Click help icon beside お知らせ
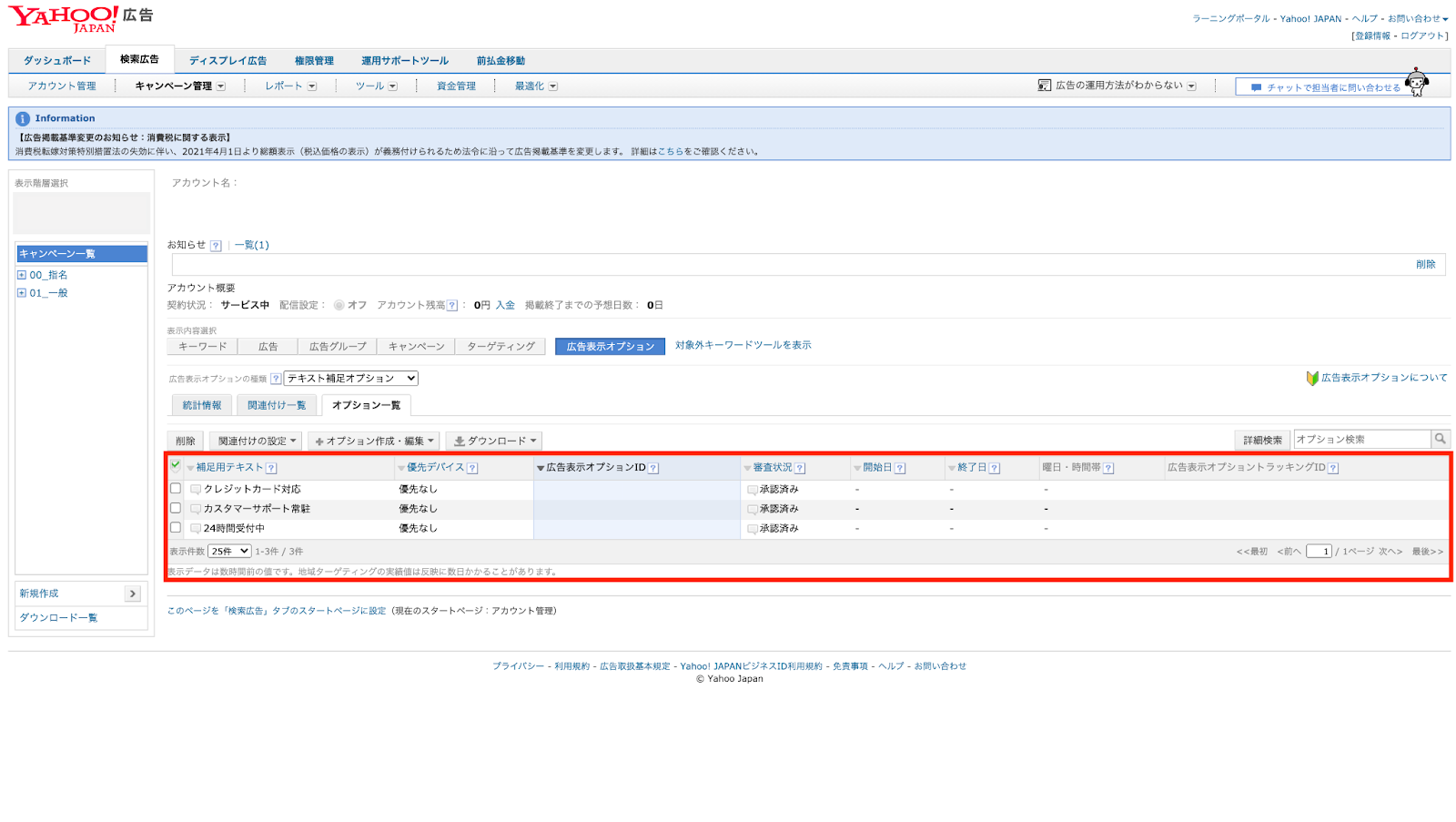The width and height of the screenshot is (1456, 822). 216,246
